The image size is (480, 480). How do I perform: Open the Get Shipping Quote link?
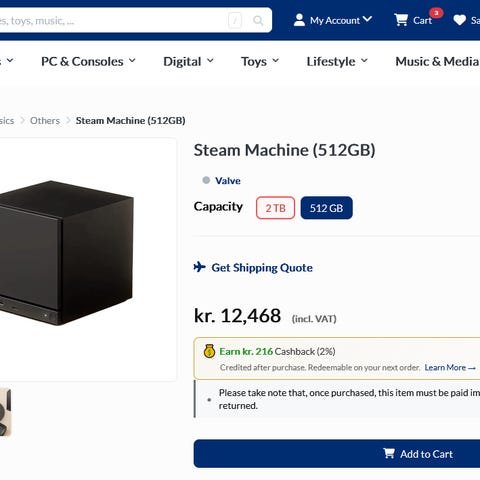tap(262, 268)
